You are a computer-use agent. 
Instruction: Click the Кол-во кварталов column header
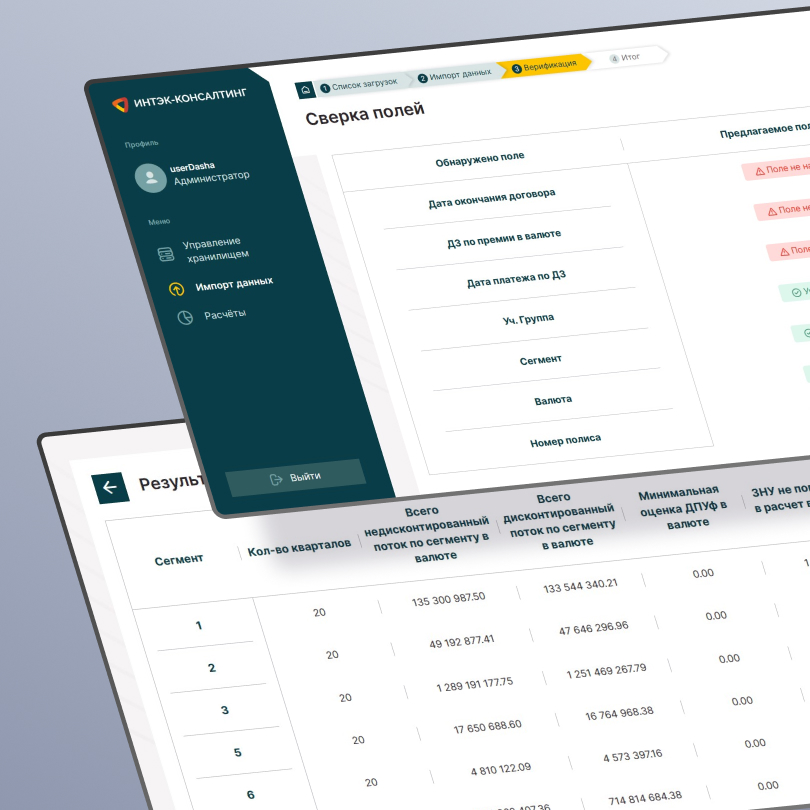[299, 548]
